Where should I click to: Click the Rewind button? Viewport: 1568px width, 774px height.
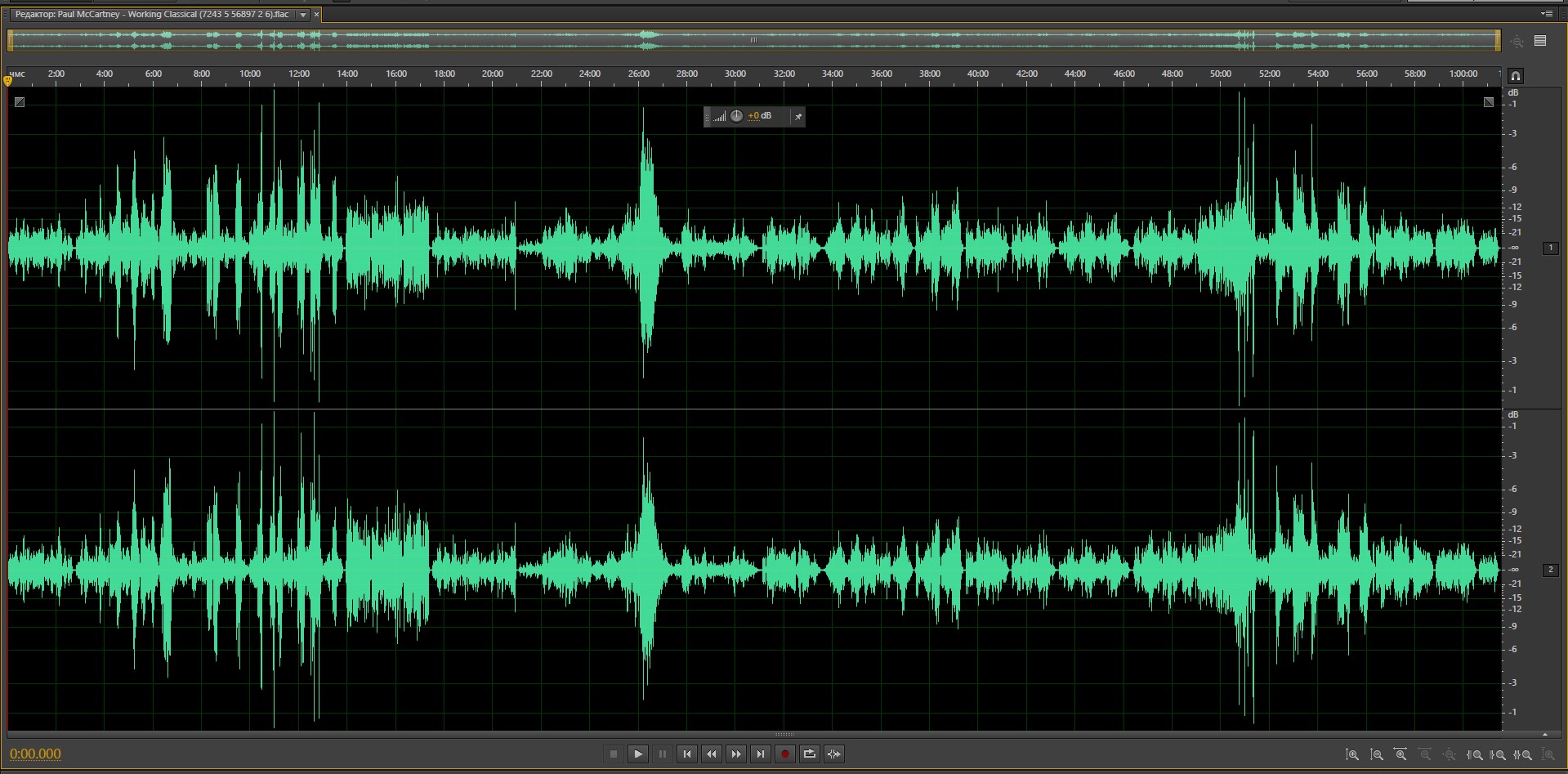[712, 754]
